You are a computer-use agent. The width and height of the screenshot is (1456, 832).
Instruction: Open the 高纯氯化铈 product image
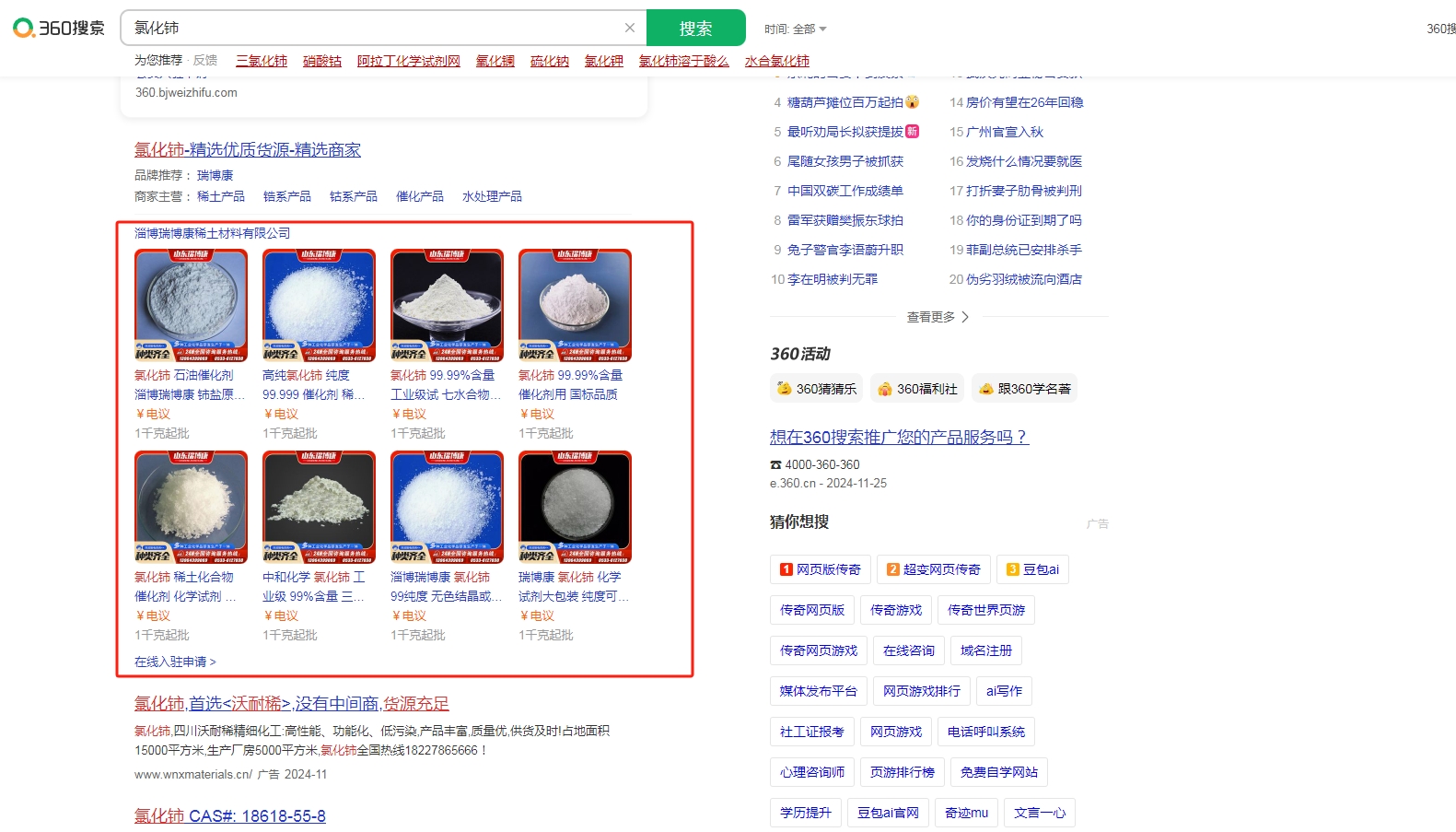point(319,305)
